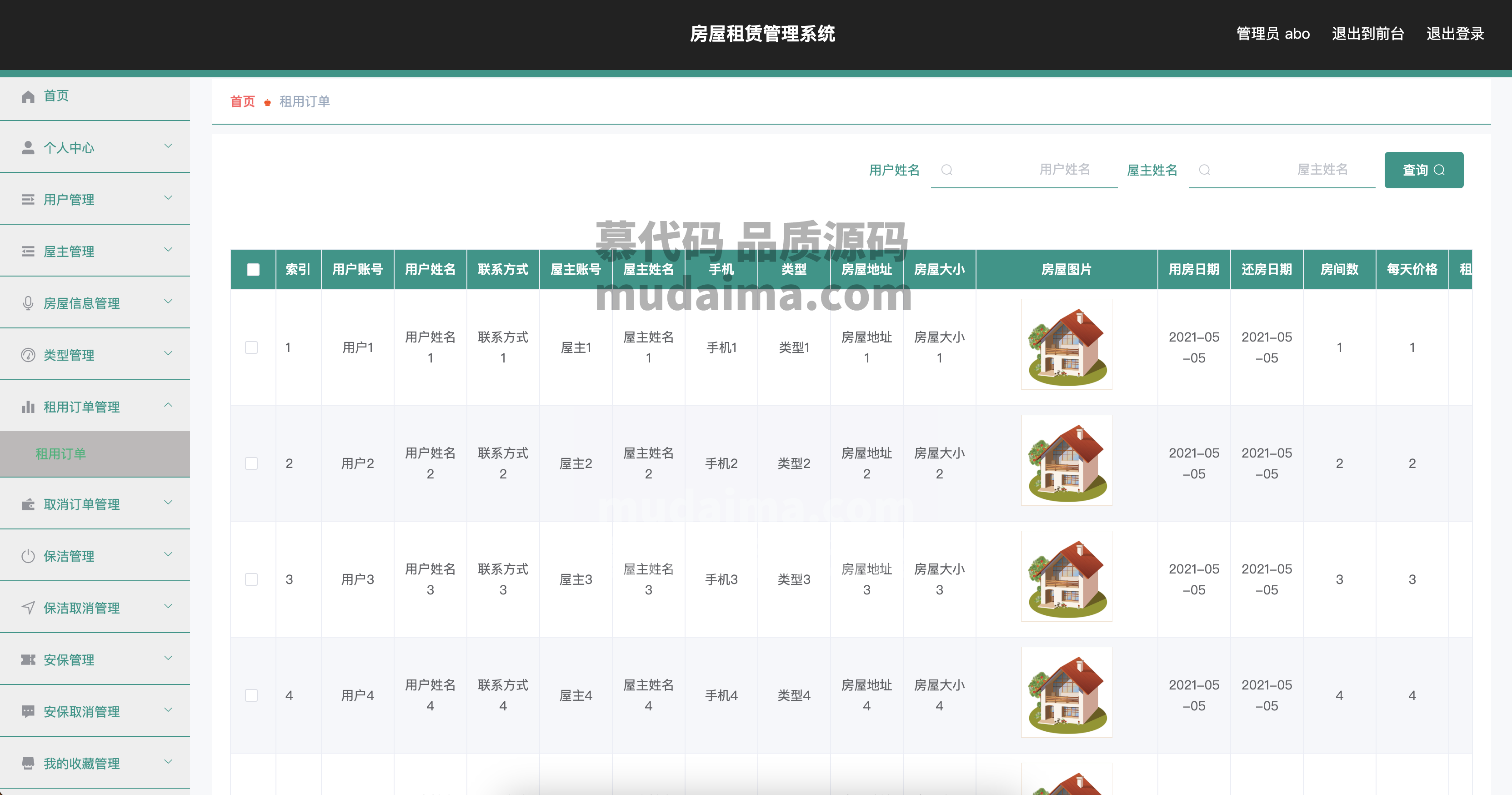Focus the 屋主姓名 search input field

point(1282,170)
